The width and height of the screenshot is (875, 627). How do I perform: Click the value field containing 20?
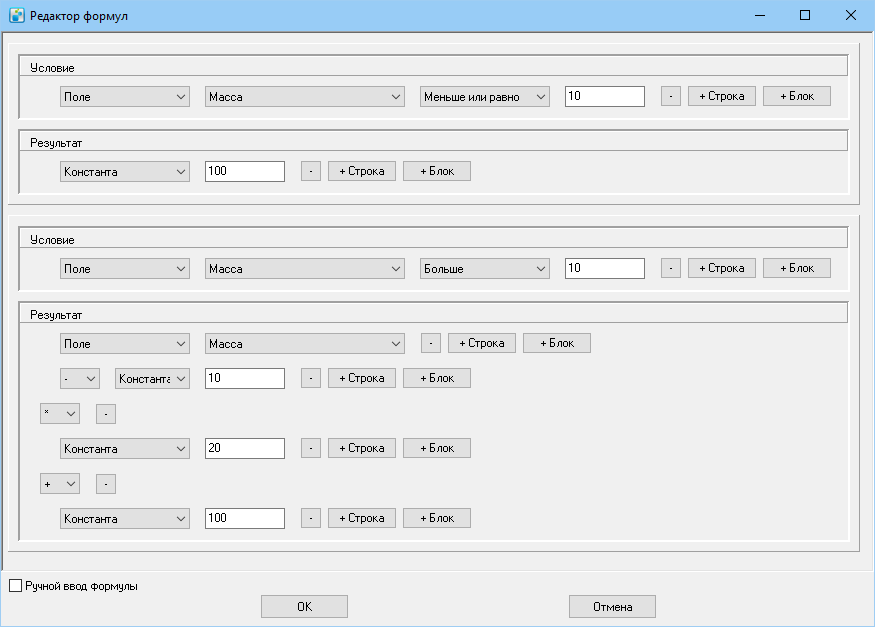coord(245,448)
